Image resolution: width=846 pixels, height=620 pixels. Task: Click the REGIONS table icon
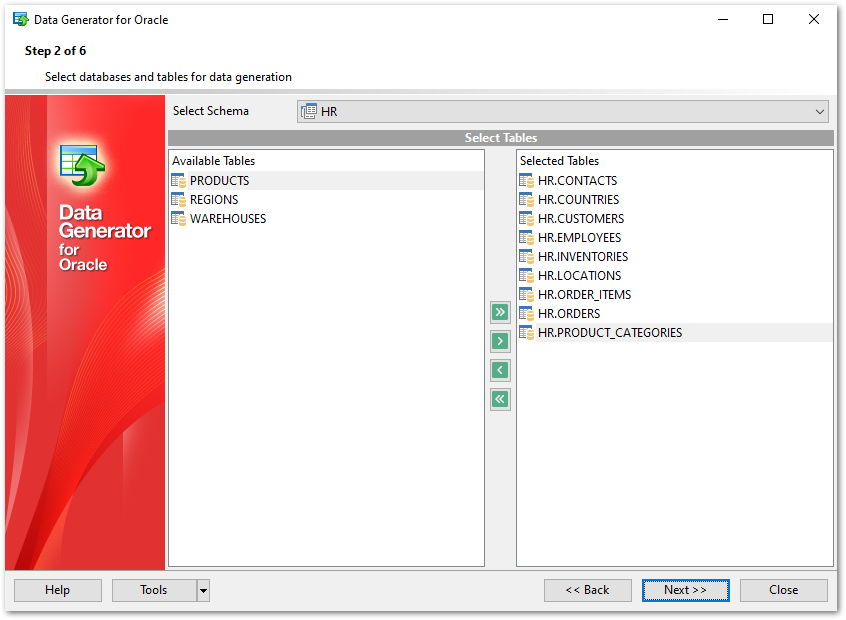pyautogui.click(x=179, y=200)
